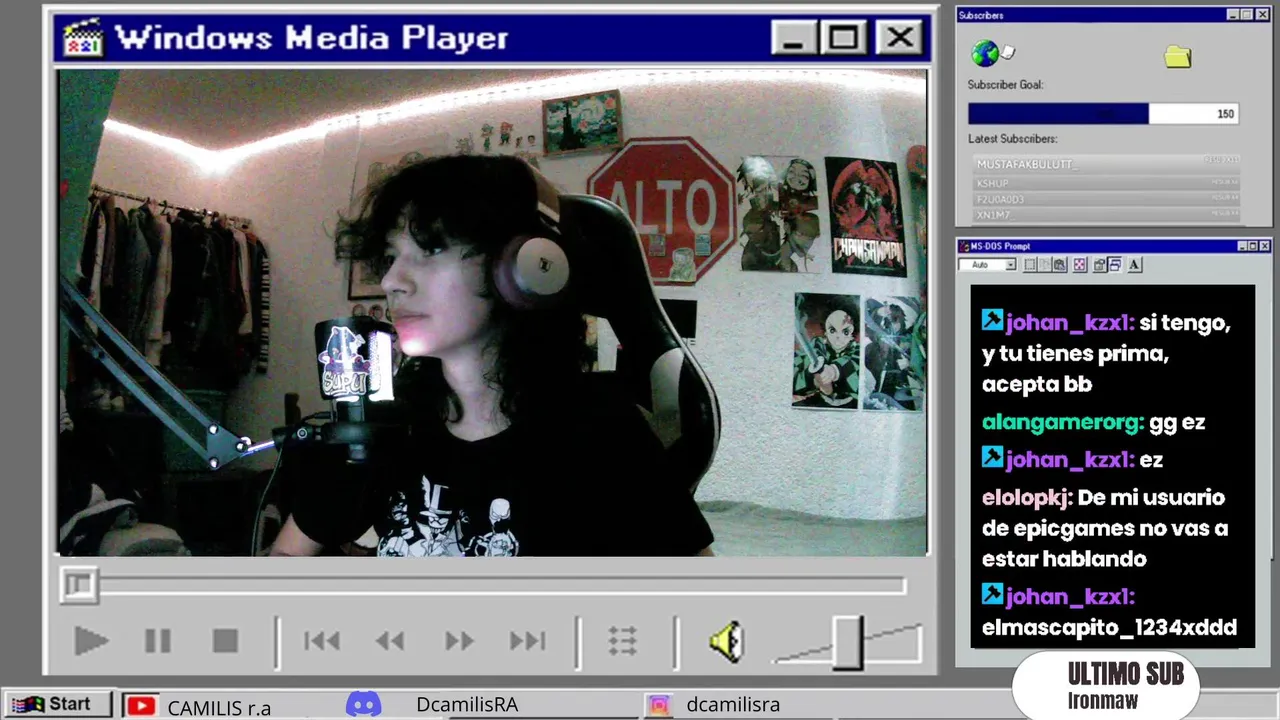Click the Discord icon on taskbar
Image resolution: width=1280 pixels, height=720 pixels.
click(x=364, y=705)
